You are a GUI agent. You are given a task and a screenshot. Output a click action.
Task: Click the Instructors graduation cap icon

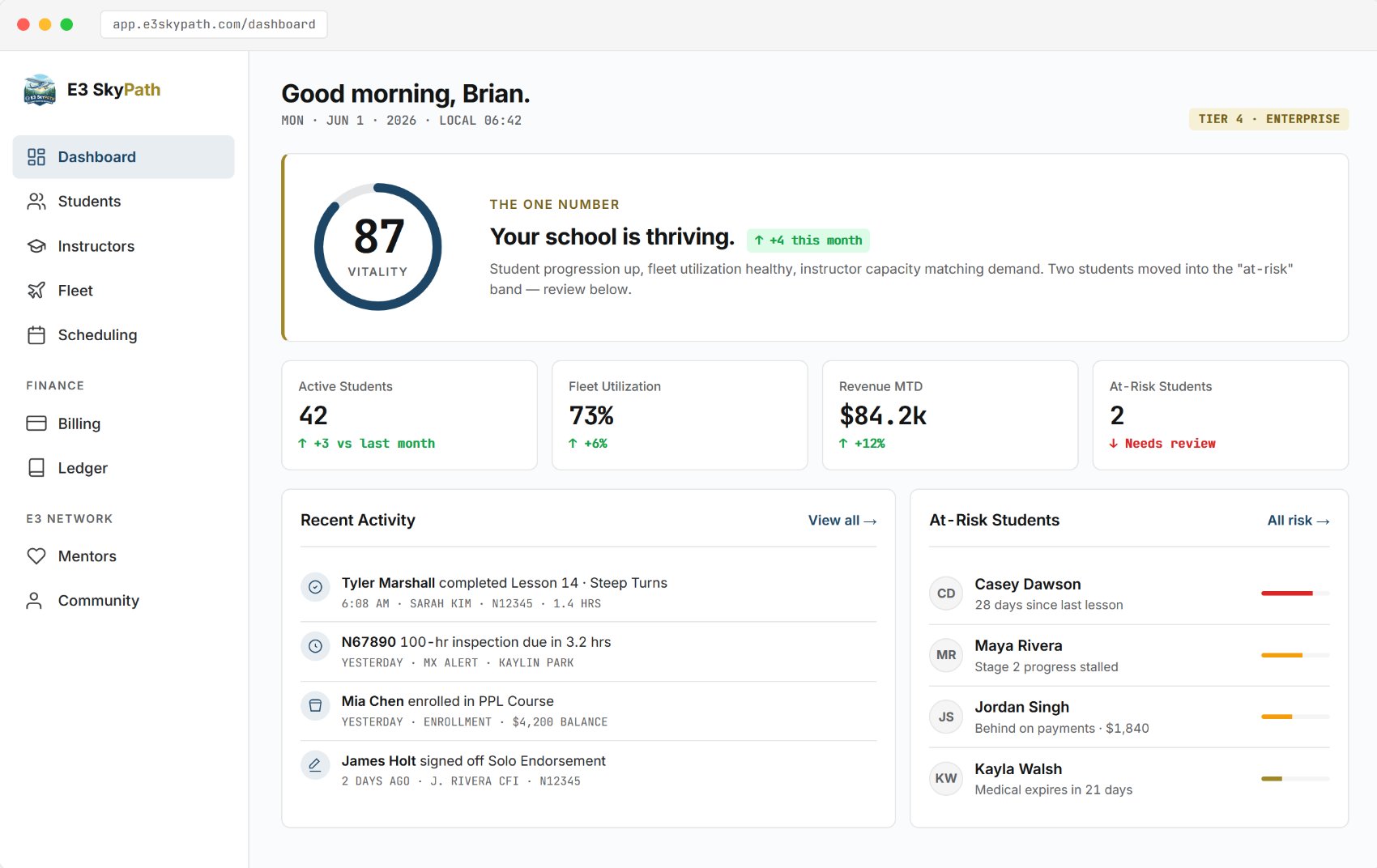[x=36, y=246]
